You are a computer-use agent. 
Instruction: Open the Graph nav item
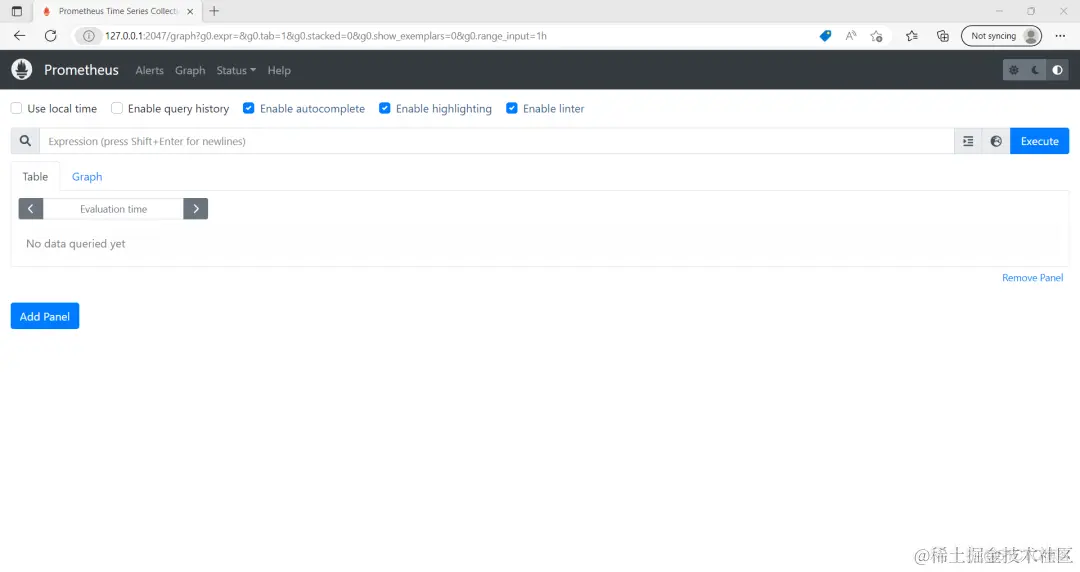click(x=190, y=70)
